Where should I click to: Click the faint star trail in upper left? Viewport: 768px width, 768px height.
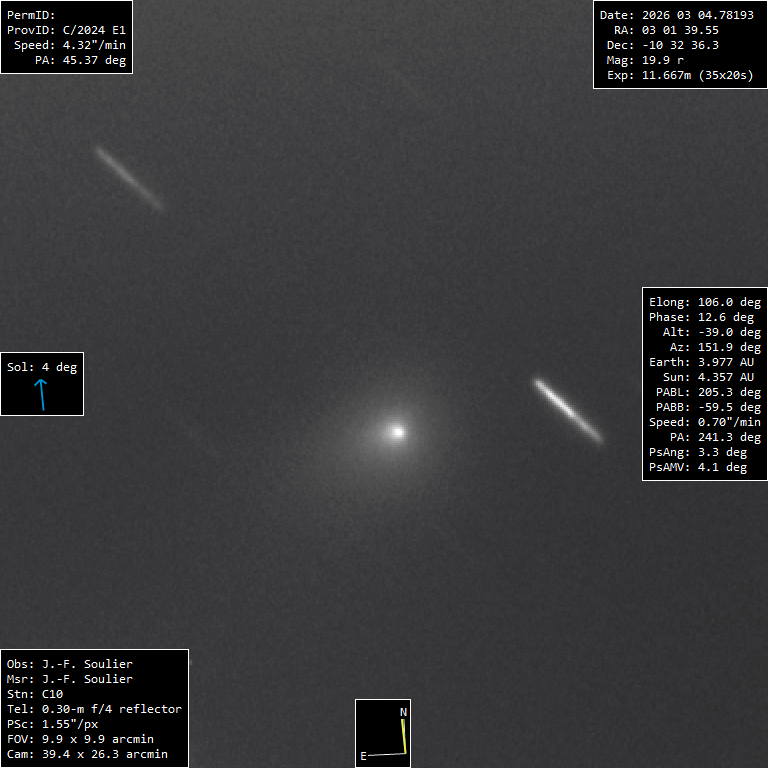point(129,179)
